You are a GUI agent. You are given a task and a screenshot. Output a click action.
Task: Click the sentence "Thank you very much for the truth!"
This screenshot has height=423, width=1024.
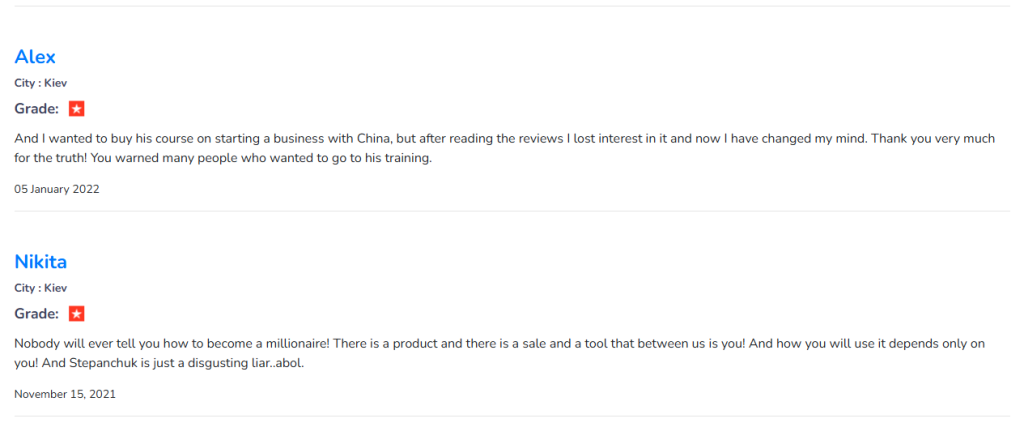[x=505, y=148]
